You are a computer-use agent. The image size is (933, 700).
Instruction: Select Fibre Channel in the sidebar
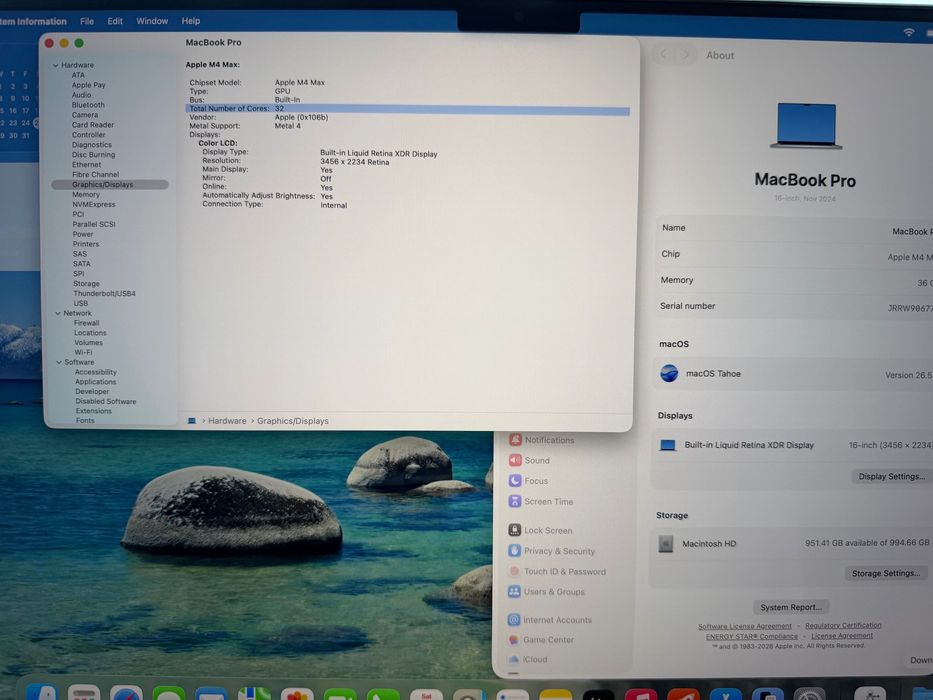coord(95,174)
